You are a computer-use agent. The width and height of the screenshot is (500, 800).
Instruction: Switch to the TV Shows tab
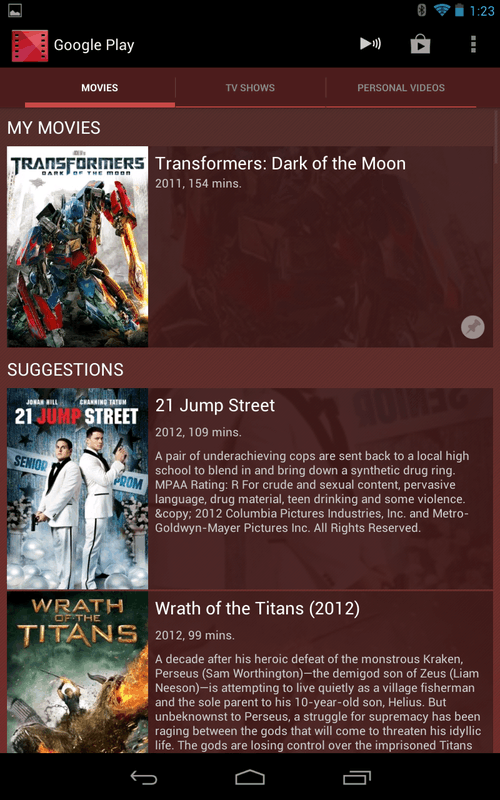[x=250, y=88]
